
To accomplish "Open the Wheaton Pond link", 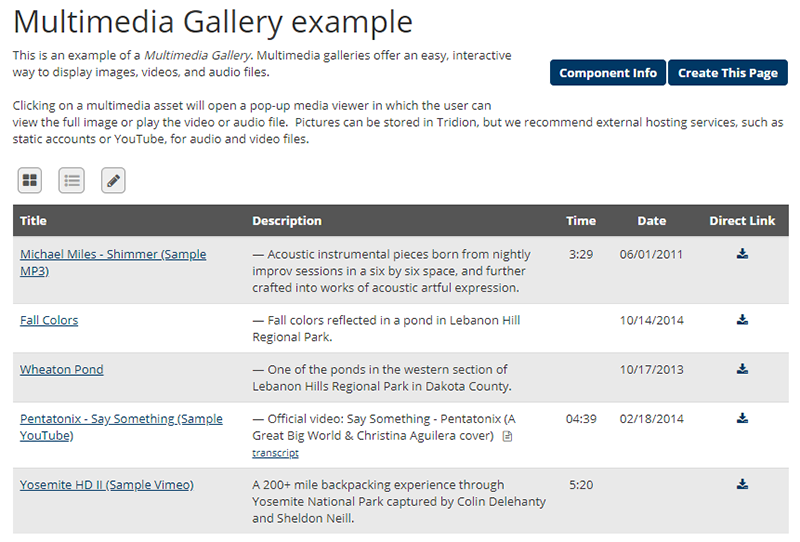I will point(61,369).
